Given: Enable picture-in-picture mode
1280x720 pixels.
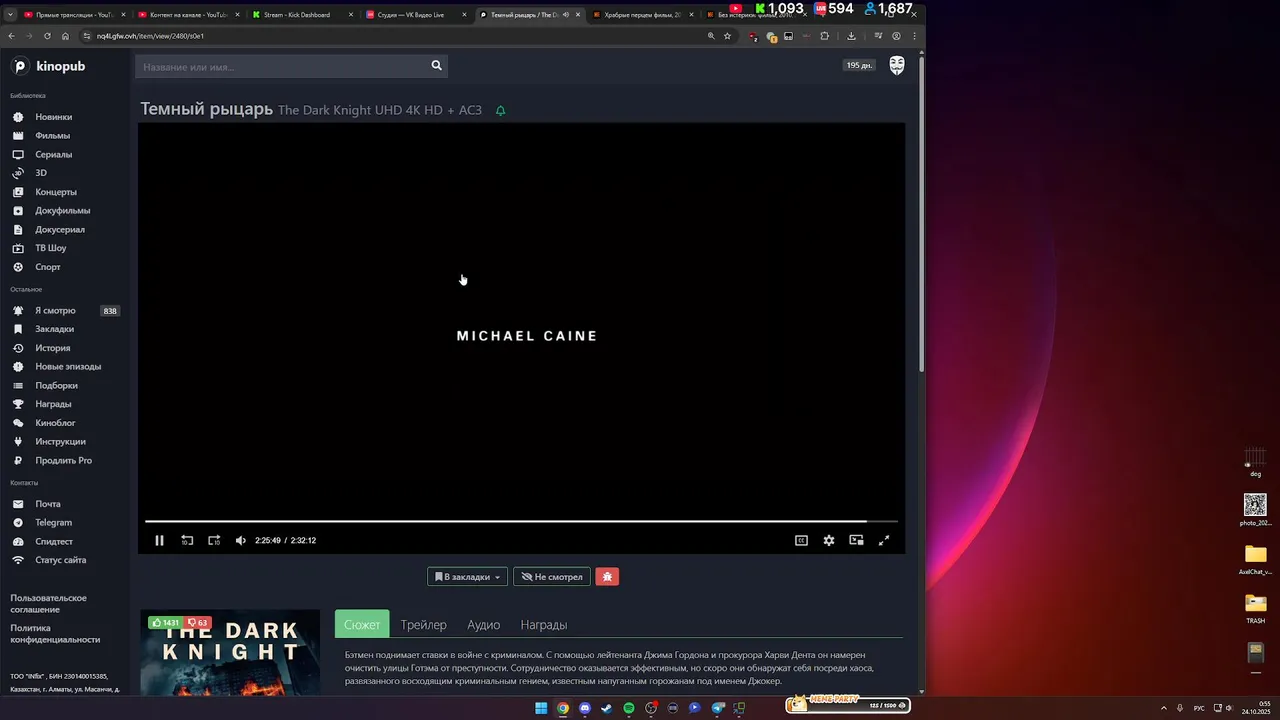Looking at the screenshot, I should (856, 540).
